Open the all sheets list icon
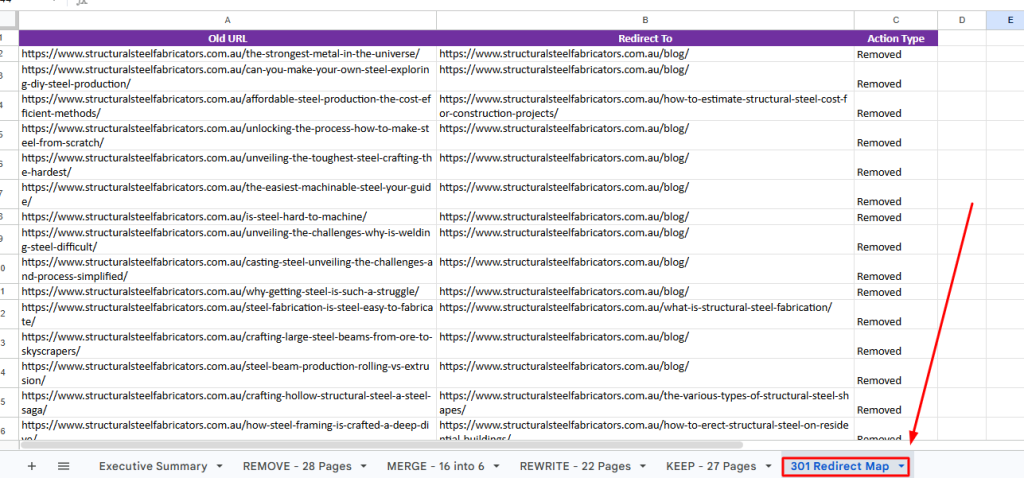1024x478 pixels. [63, 466]
